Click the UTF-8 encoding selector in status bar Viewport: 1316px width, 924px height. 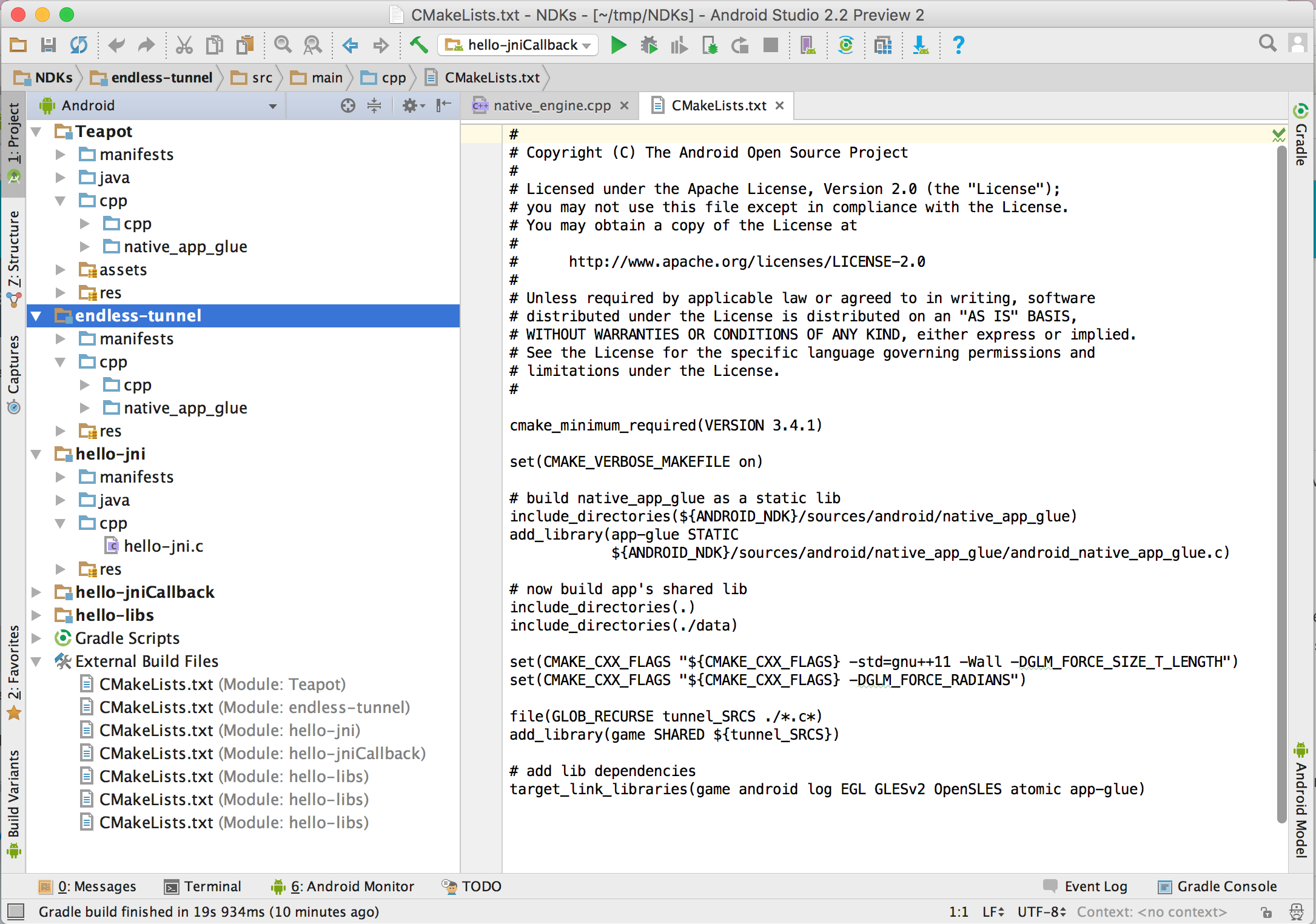point(1041,912)
